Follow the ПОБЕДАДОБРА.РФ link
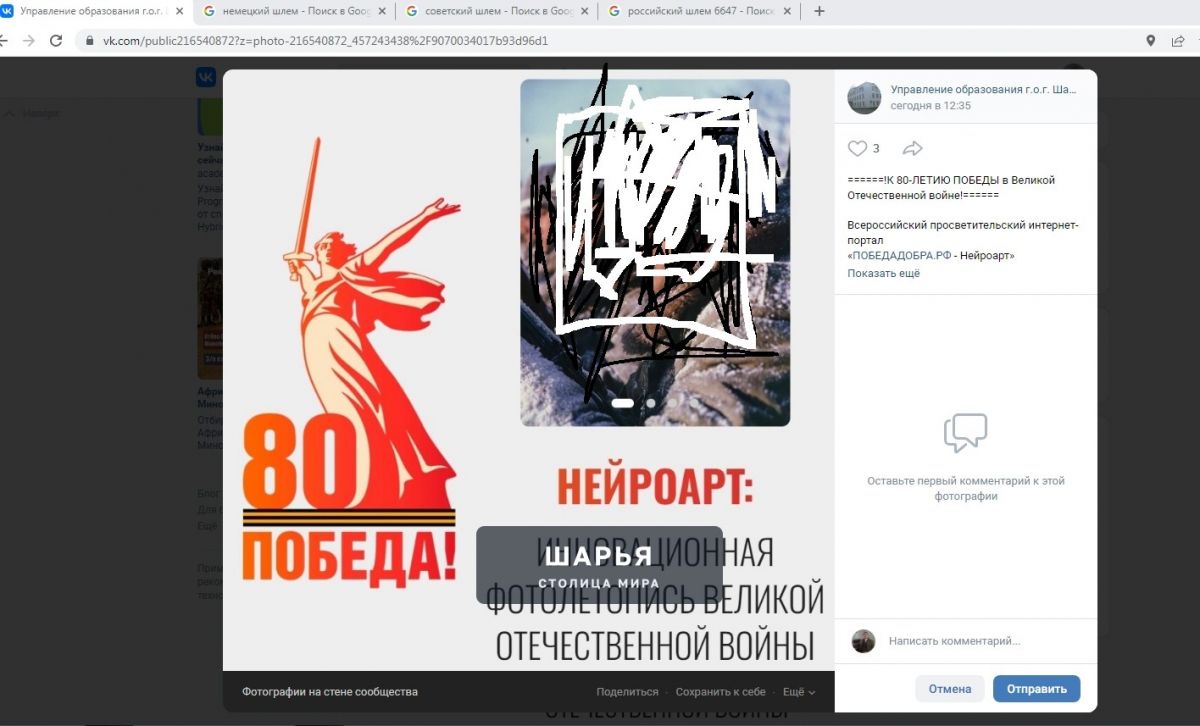Image resolution: width=1200 pixels, height=726 pixels. 901,255
